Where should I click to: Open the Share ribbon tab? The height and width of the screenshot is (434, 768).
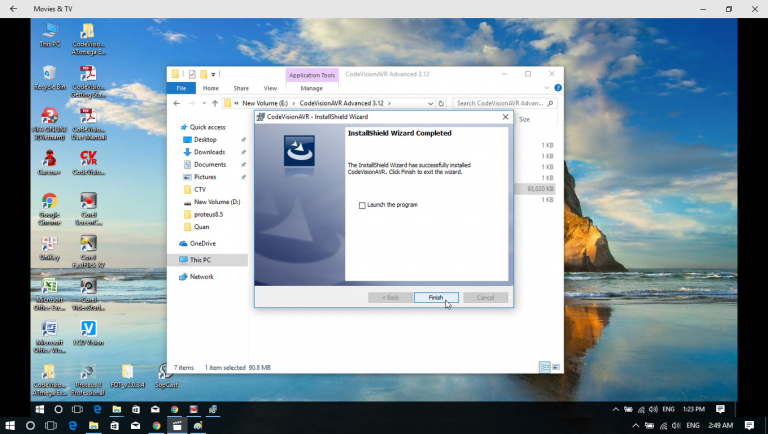(x=240, y=88)
